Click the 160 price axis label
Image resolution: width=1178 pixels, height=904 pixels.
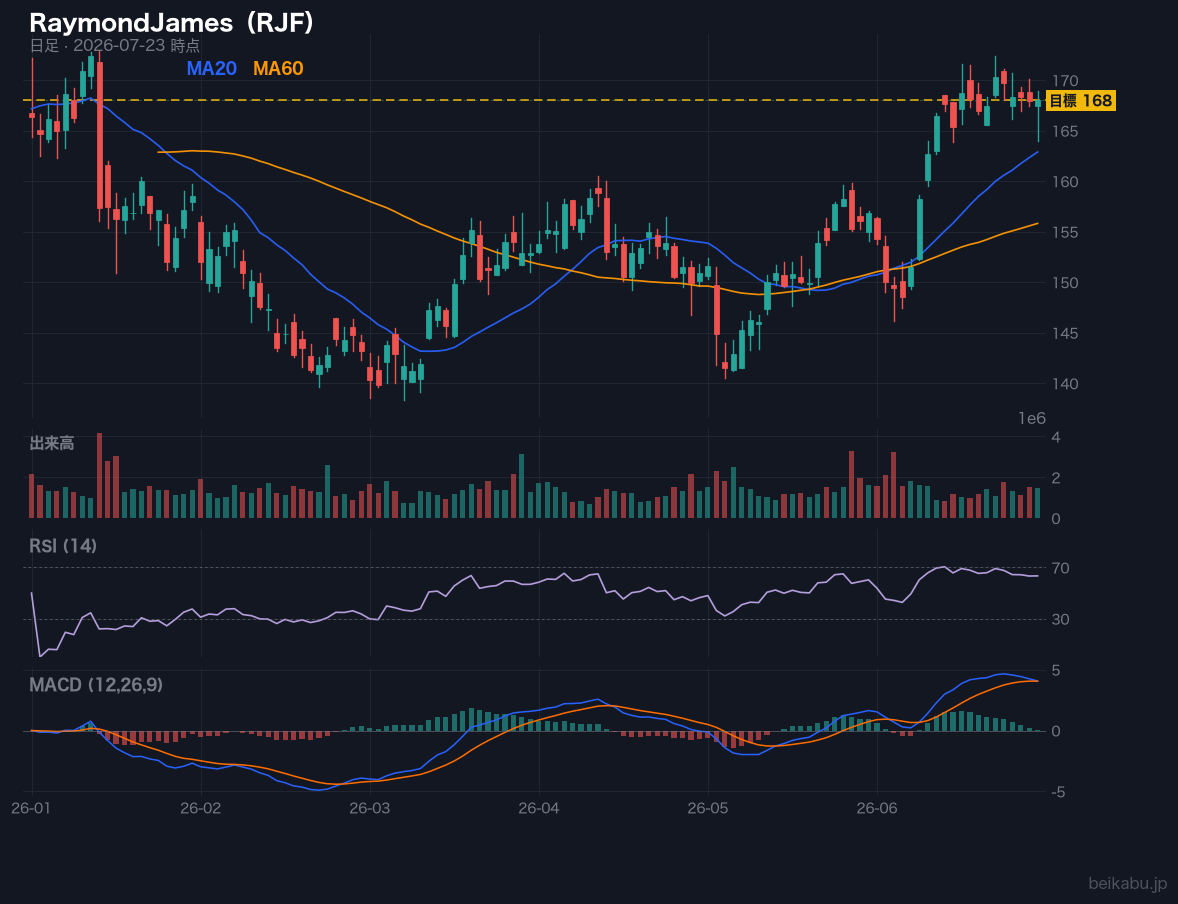[1065, 182]
